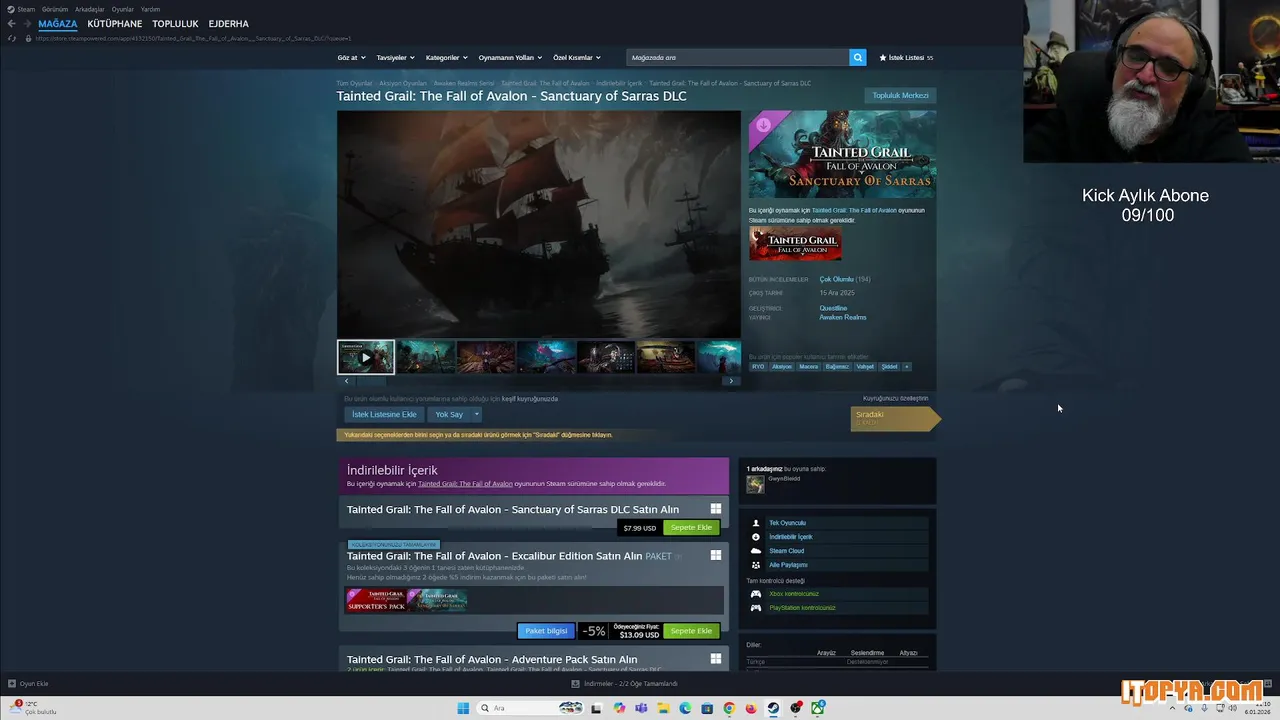Open developer Questline link
Image resolution: width=1280 pixels, height=720 pixels.
pyautogui.click(x=833, y=308)
